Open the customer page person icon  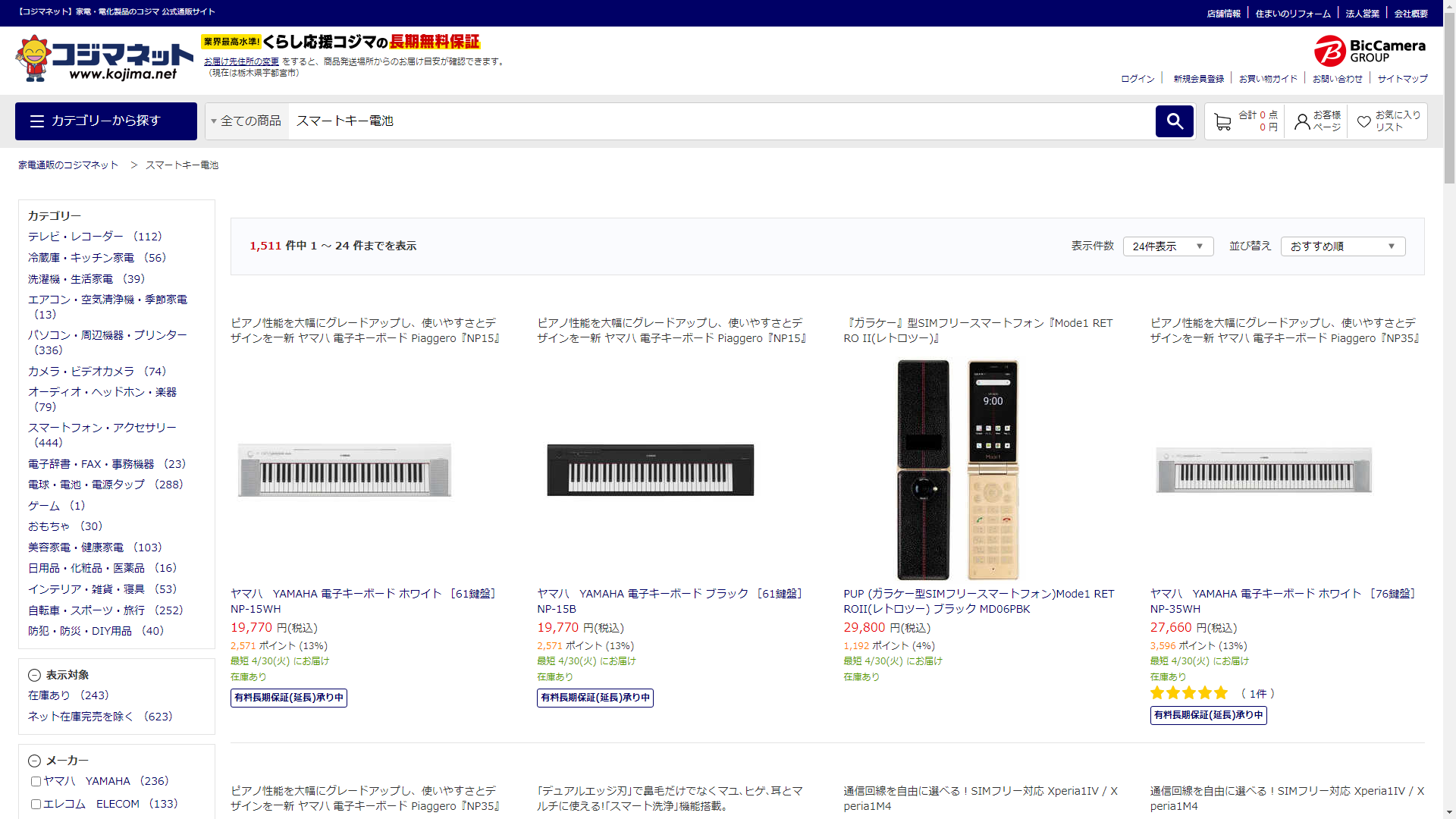(1302, 121)
